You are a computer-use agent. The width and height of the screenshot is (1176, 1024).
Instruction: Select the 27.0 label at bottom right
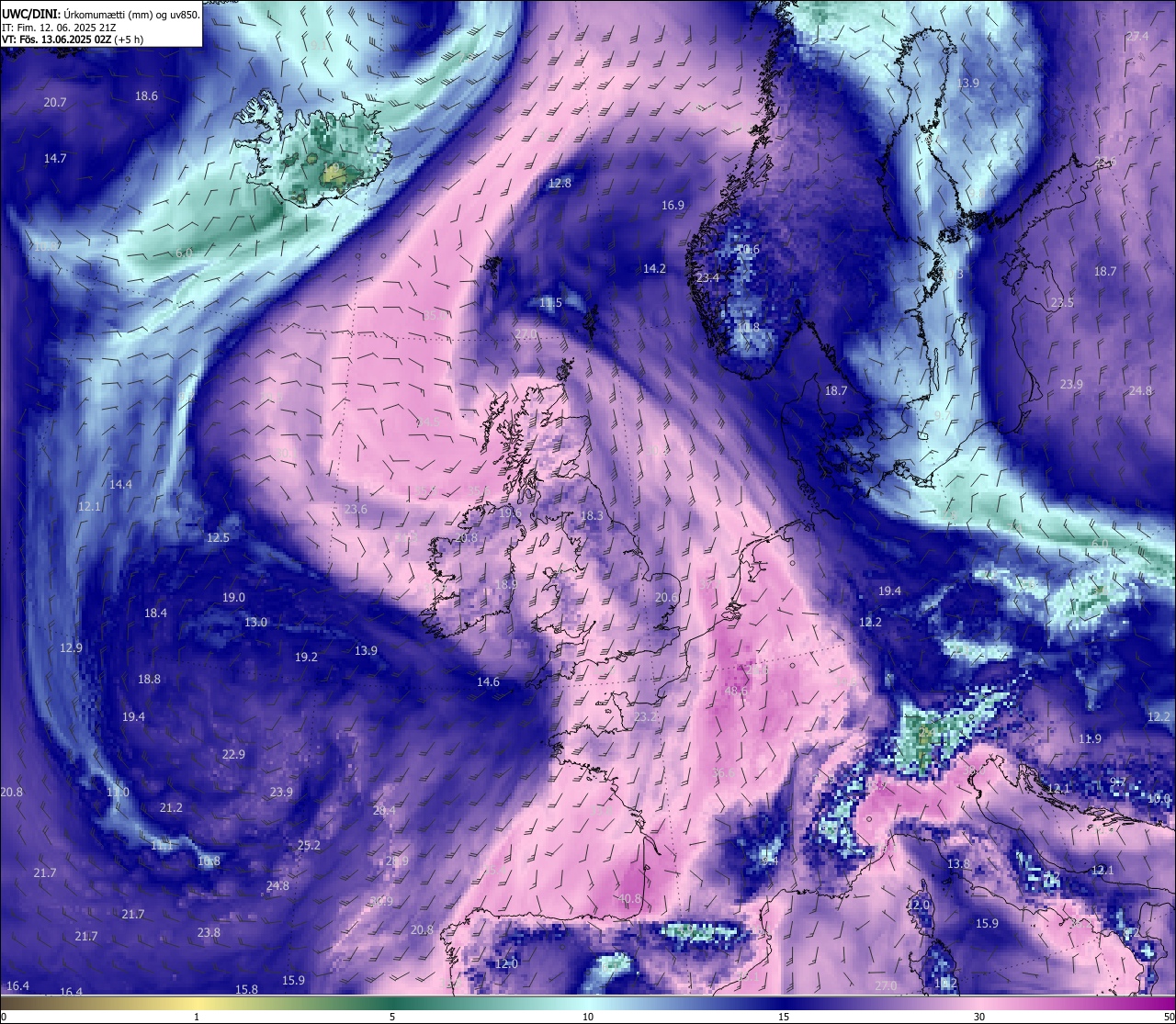[x=885, y=985]
